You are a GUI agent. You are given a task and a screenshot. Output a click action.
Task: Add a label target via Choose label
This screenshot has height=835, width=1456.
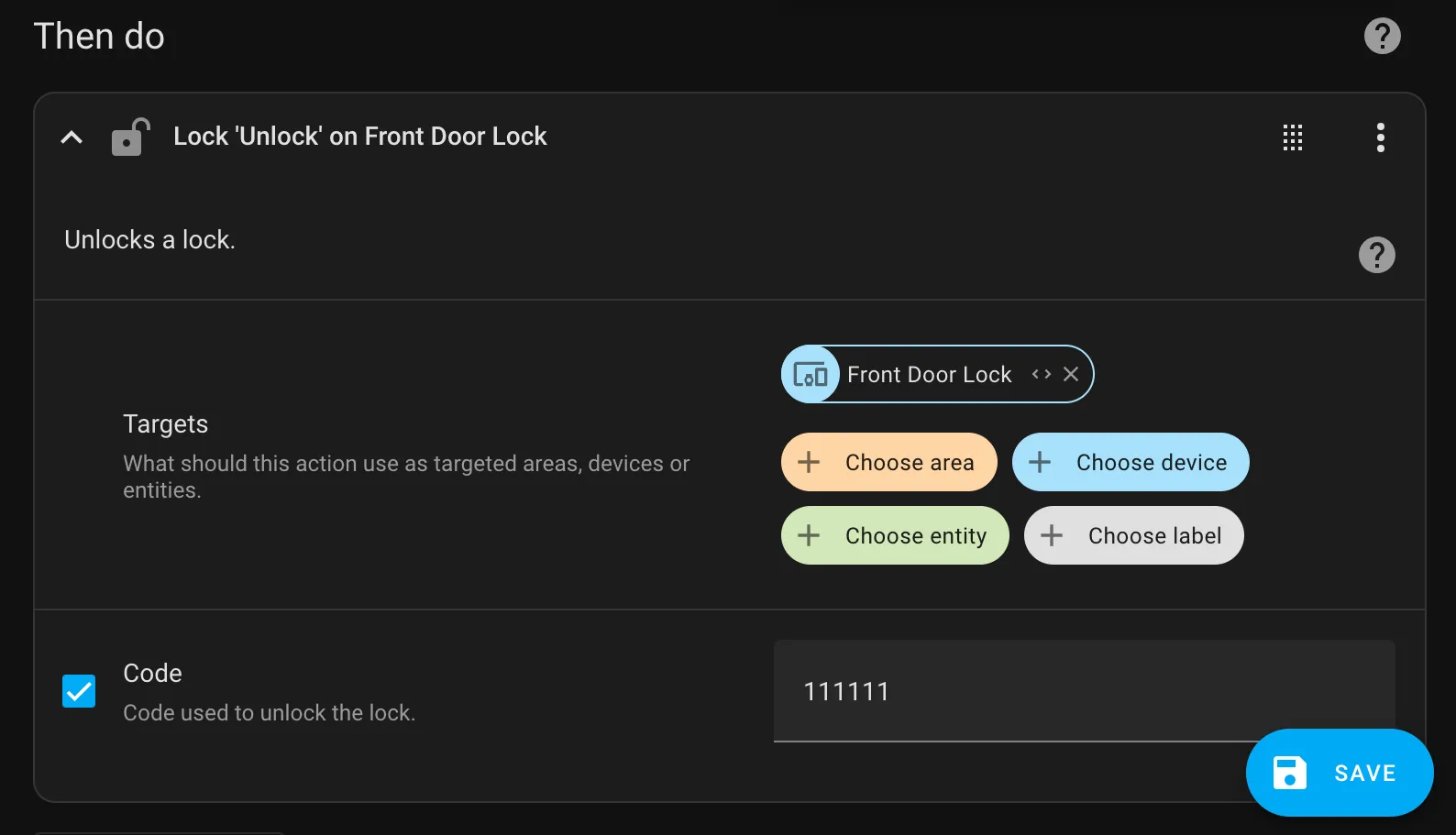[x=1133, y=535]
